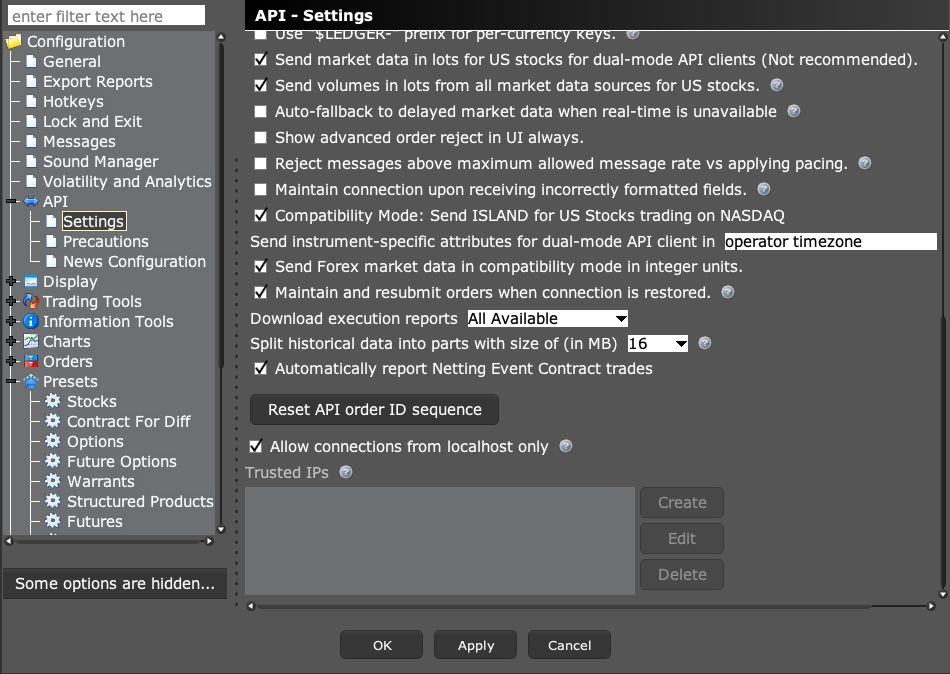Expand the Charts tree node
The image size is (950, 674).
point(11,341)
